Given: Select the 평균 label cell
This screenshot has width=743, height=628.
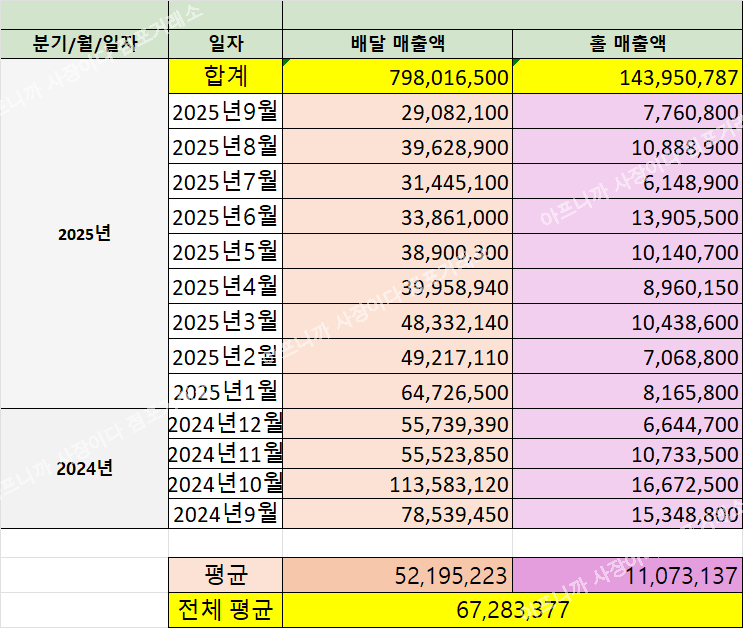Looking at the screenshot, I should [x=226, y=575].
